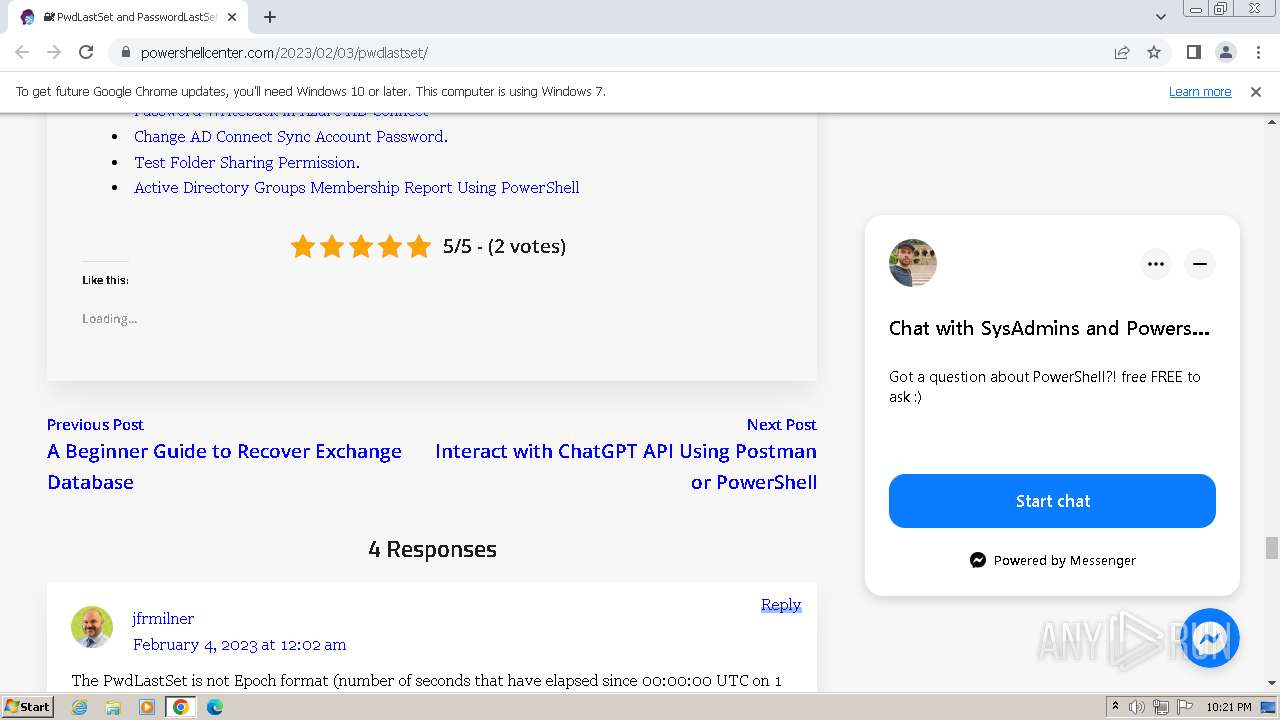Minimize the Messenger chat widget
The width and height of the screenshot is (1280, 720).
point(1200,264)
